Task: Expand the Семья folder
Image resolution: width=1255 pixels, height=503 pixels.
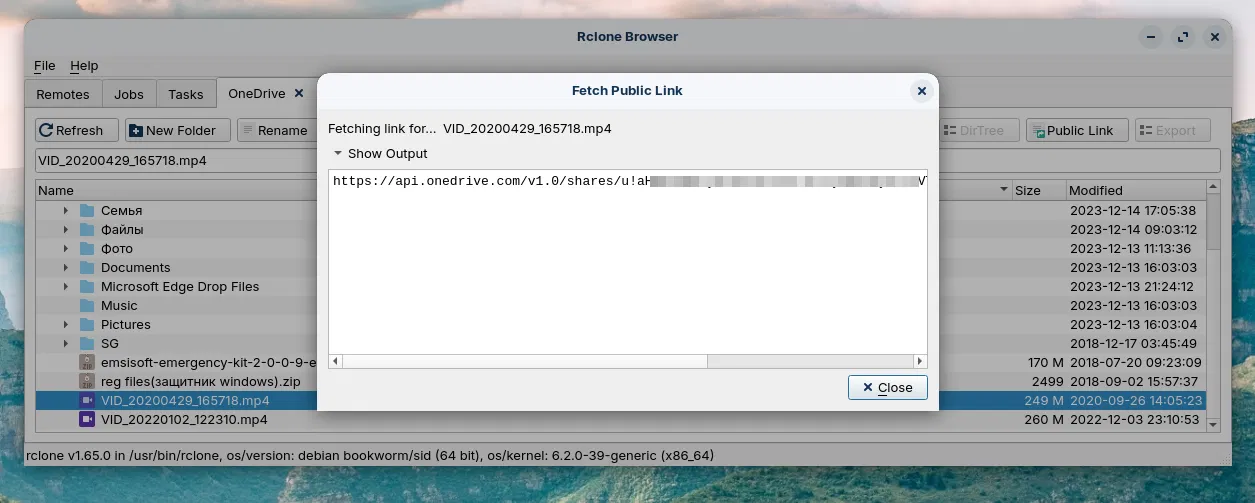Action: (66, 211)
